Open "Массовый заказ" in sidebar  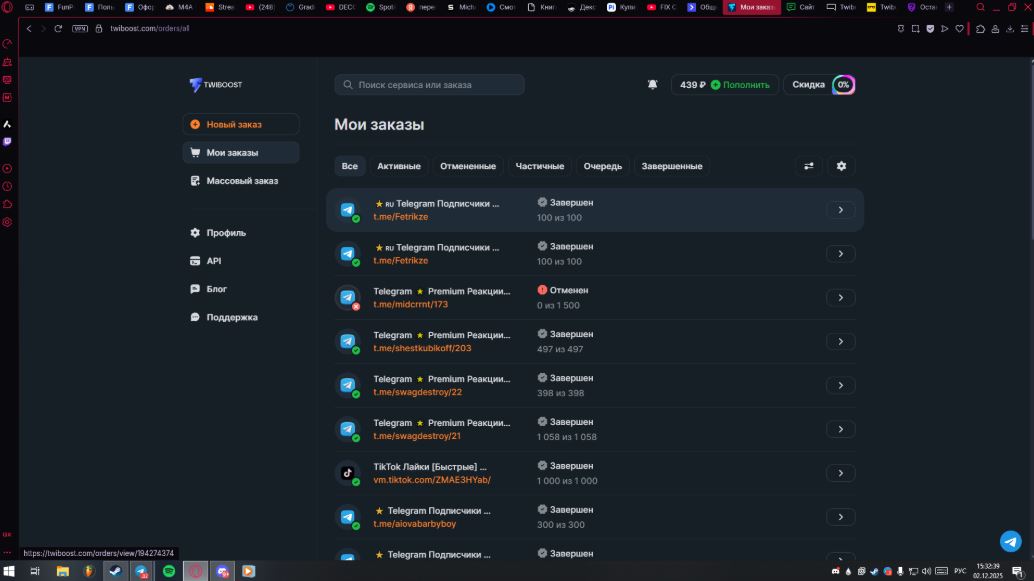241,181
